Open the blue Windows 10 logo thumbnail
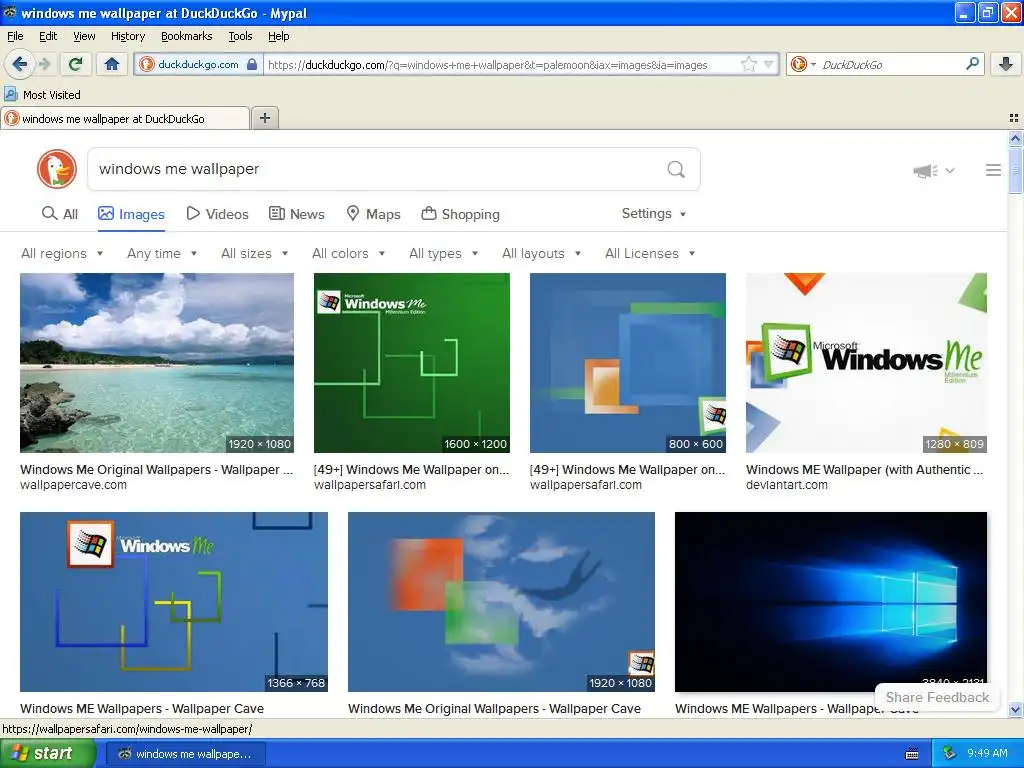Screen dimensions: 1024x768 click(x=831, y=601)
